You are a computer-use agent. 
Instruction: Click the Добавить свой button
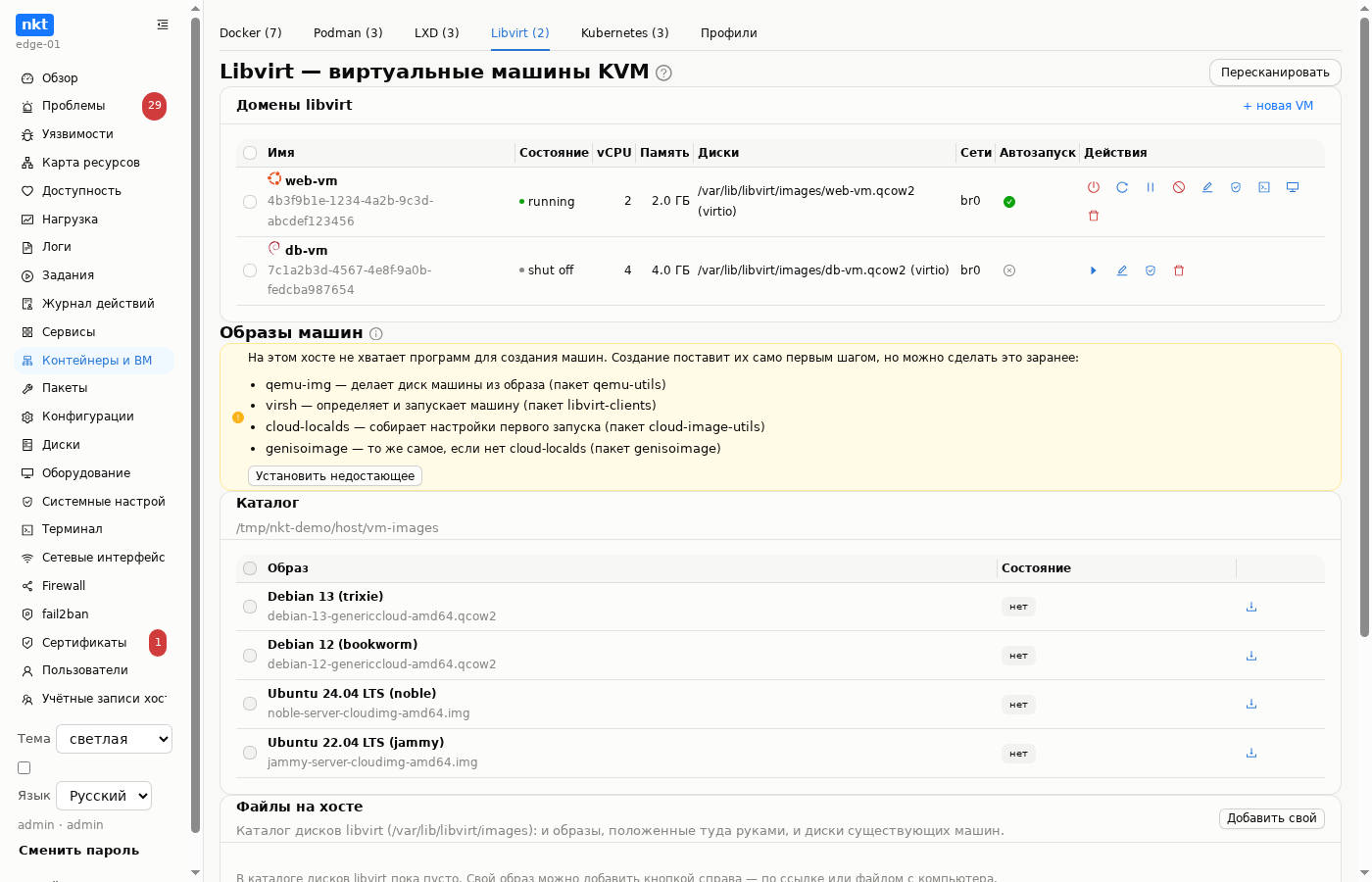click(x=1272, y=818)
